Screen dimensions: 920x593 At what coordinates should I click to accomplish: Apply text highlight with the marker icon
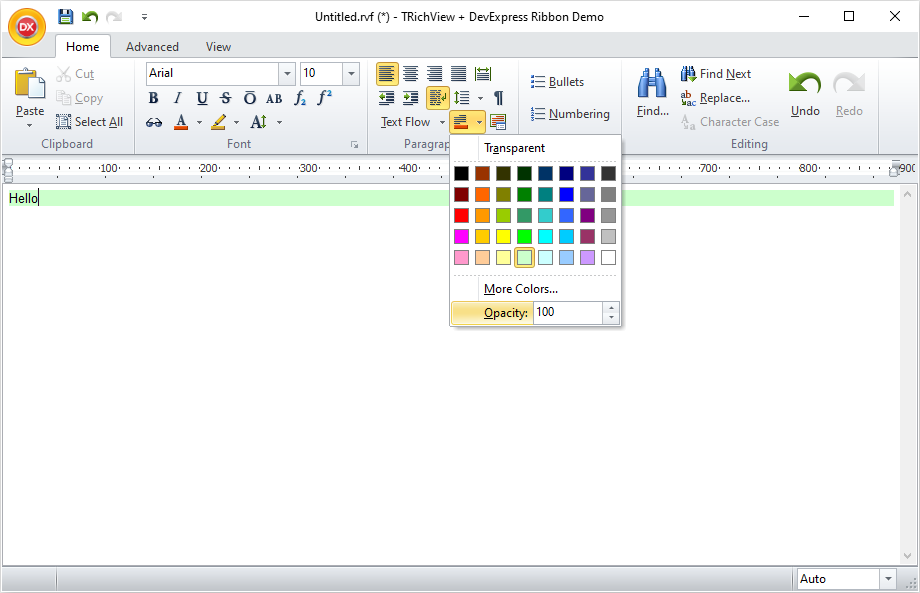[x=218, y=122]
